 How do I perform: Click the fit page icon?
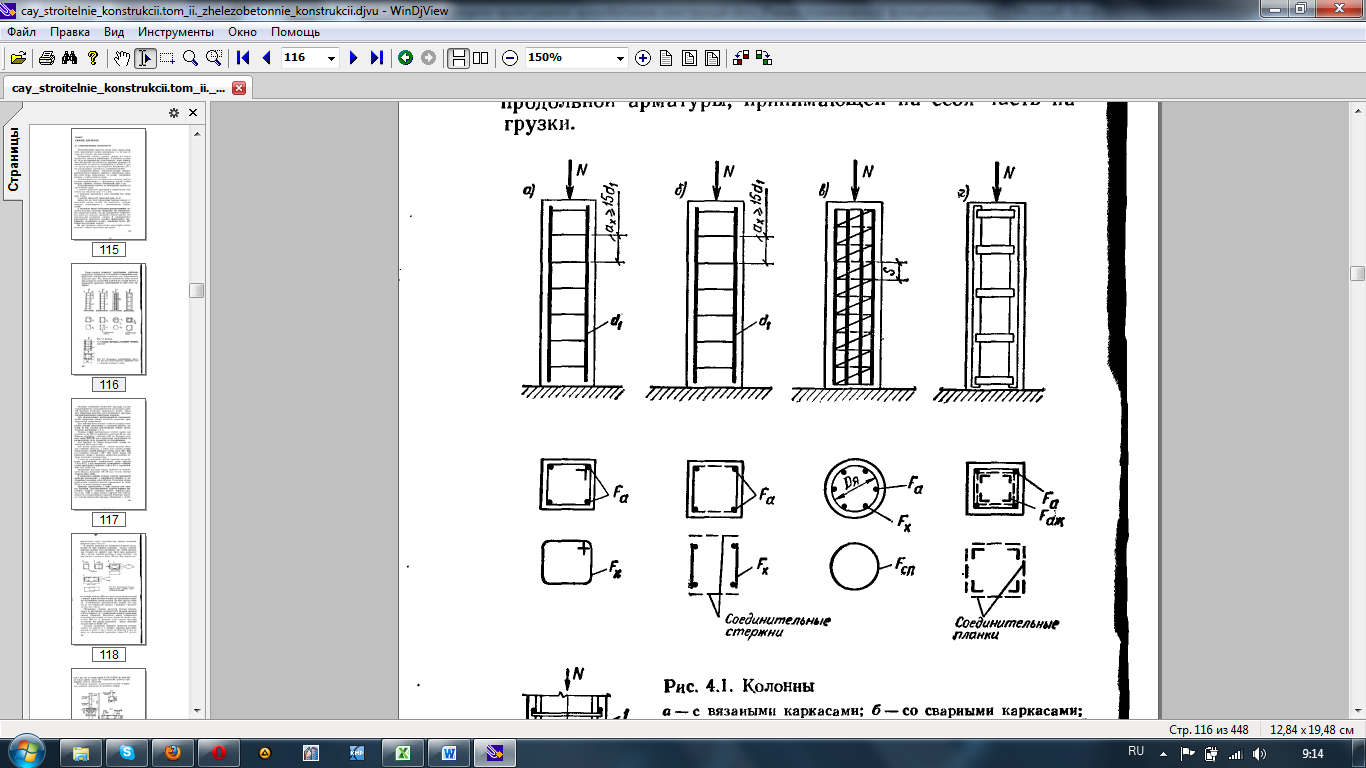(712, 58)
